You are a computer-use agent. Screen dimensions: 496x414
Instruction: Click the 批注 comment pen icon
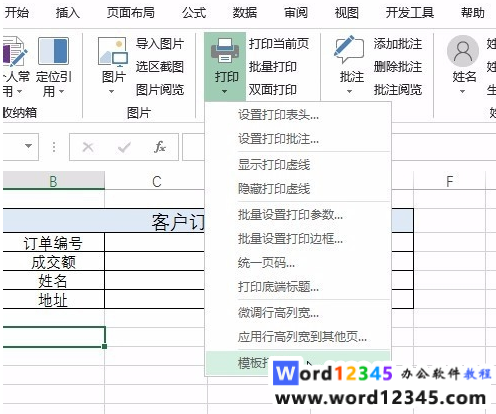[x=349, y=49]
